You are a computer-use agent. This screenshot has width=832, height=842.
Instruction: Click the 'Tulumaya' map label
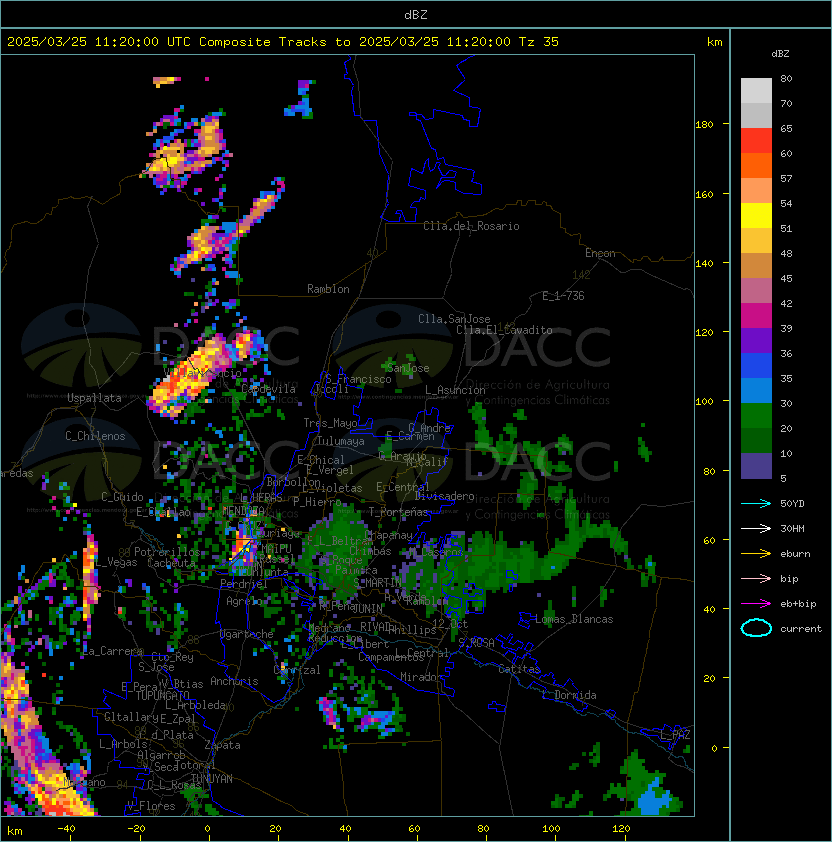[x=341, y=441]
